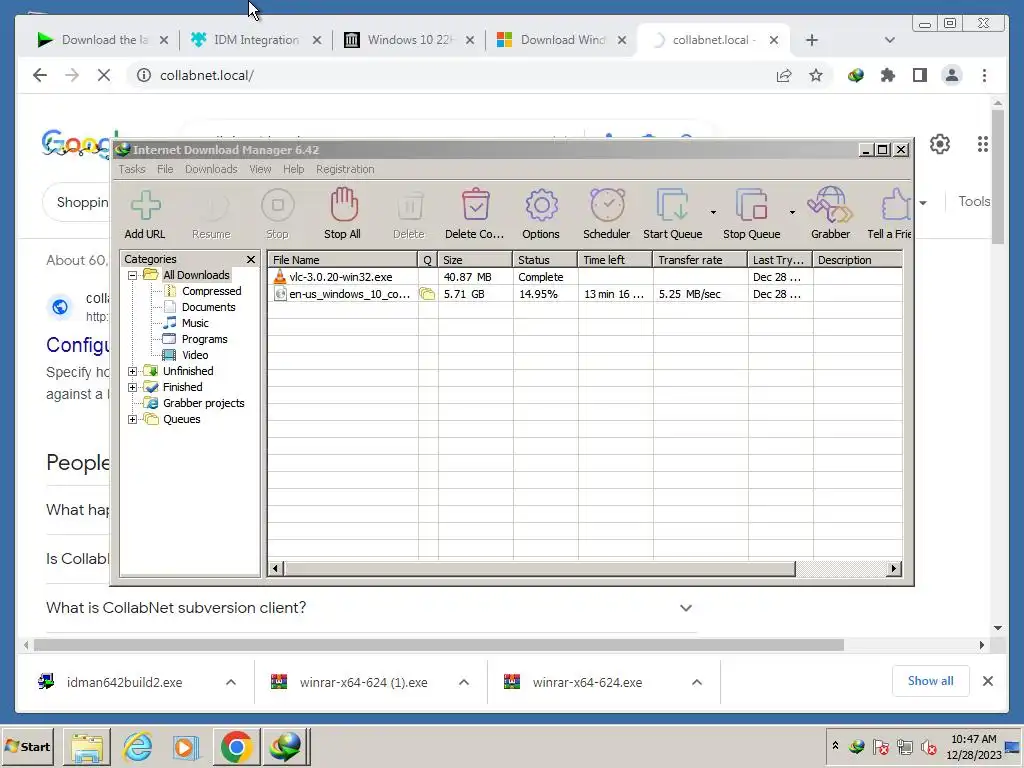Screen dimensions: 1024x768
Task: Click the Time left column header
Action: [615, 260]
